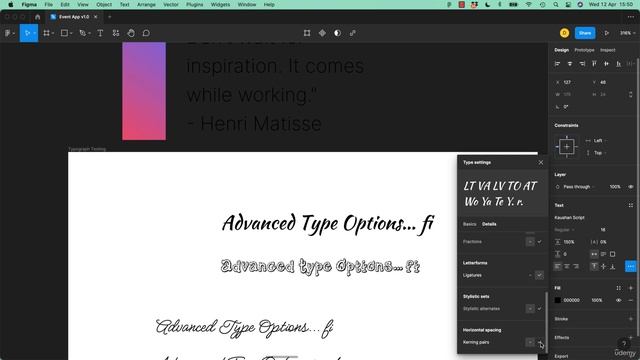Click the X position input field
Screen dimensions: 640x360
click(571, 82)
